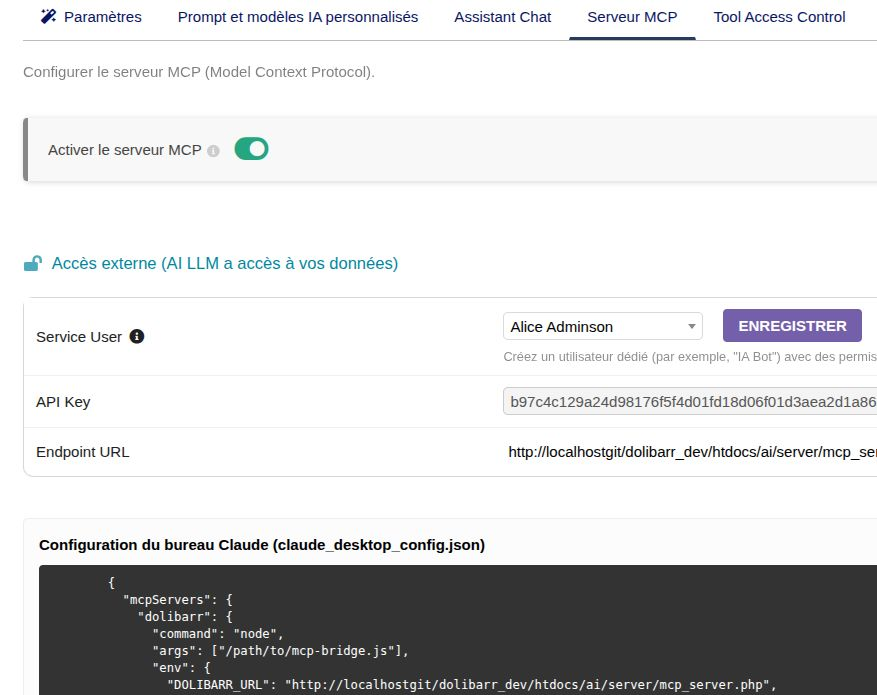Click the Service User label
The width and height of the screenshot is (877, 695).
[x=79, y=337]
